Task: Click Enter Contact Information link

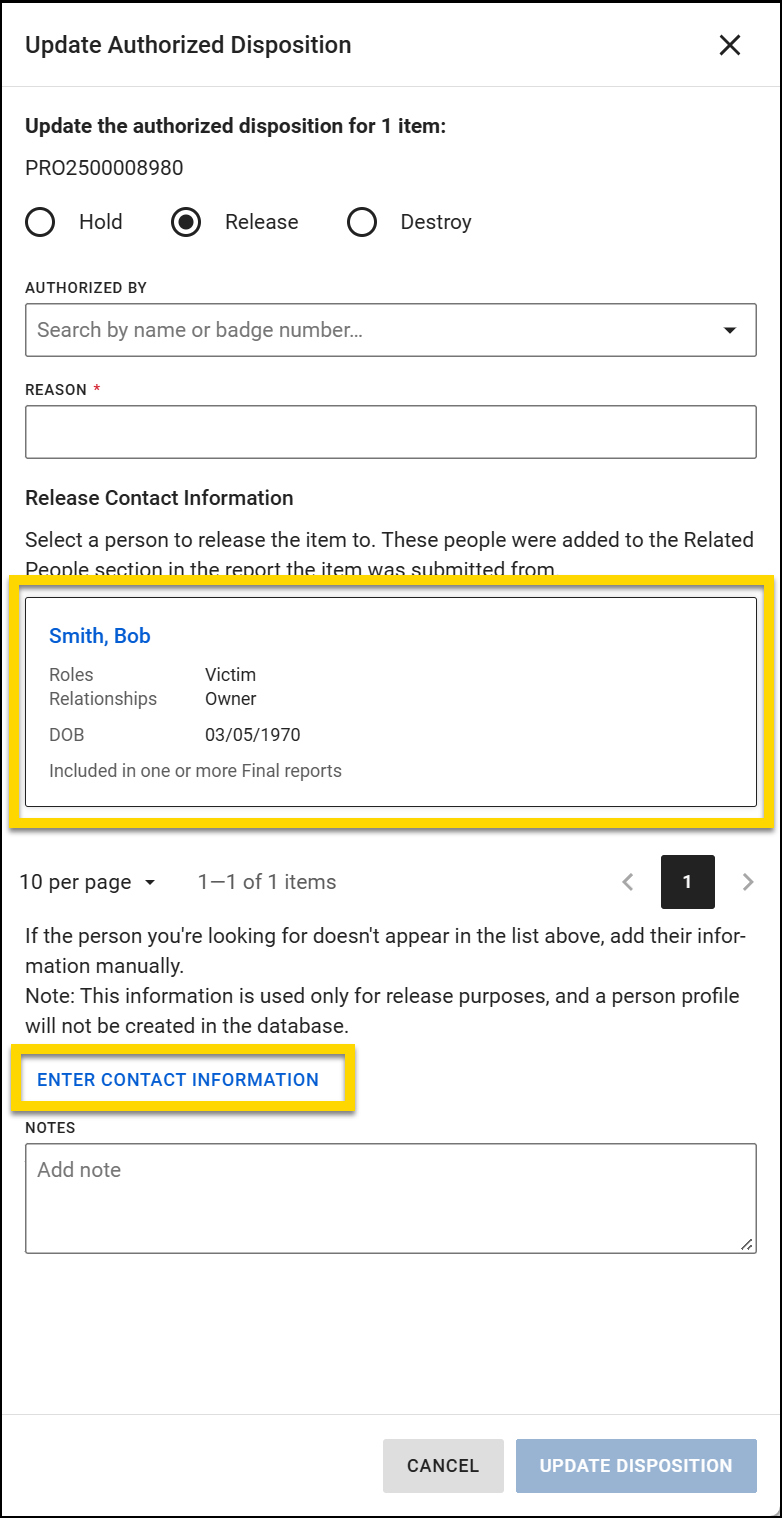Action: pos(178,1080)
